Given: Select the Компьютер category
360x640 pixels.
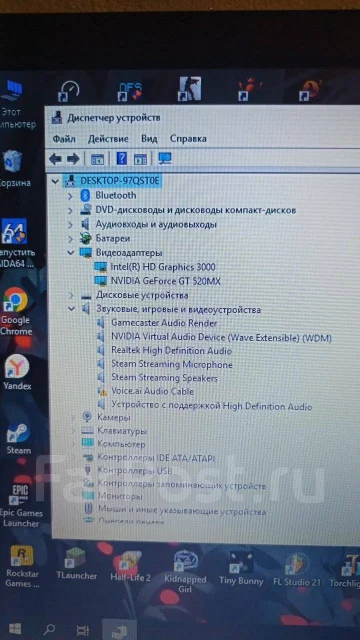Looking at the screenshot, I should (121, 444).
